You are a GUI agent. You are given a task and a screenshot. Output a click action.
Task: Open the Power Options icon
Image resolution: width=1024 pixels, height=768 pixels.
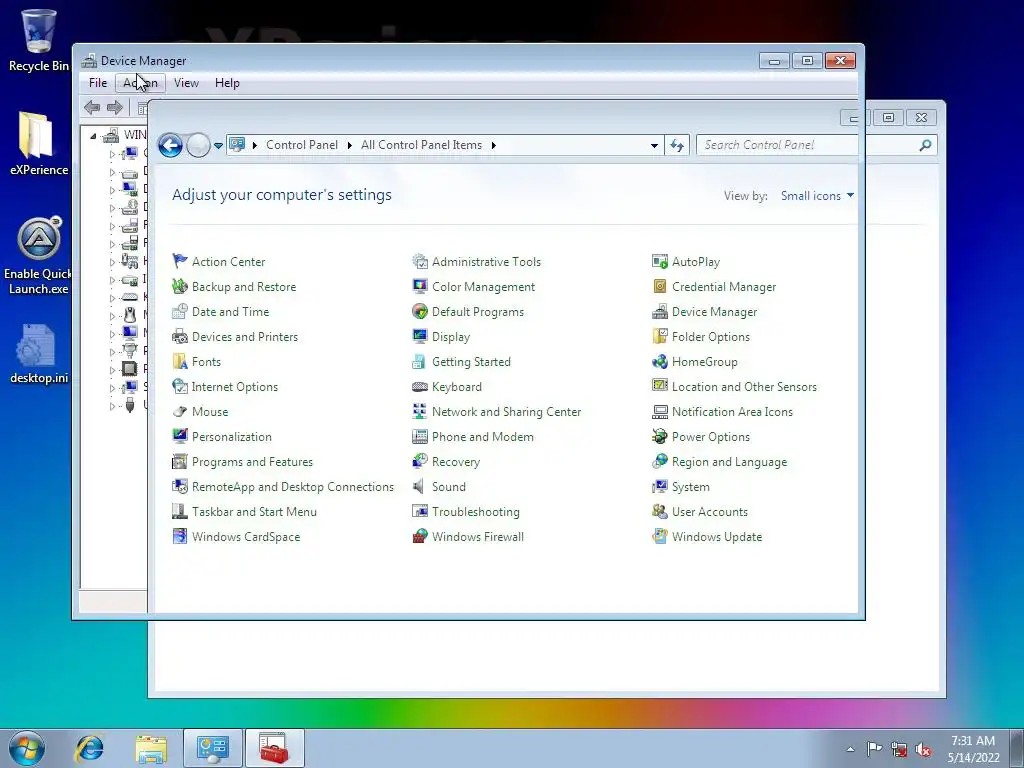tap(660, 437)
